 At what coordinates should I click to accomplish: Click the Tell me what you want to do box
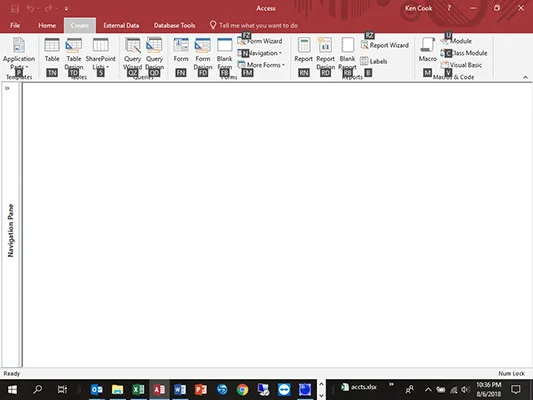tap(254, 25)
